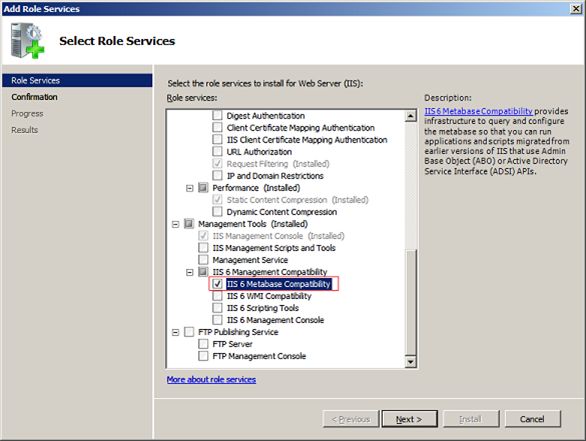The width and height of the screenshot is (586, 441).
Task: Click the scroll up arrow in role services list
Action: tap(410, 116)
